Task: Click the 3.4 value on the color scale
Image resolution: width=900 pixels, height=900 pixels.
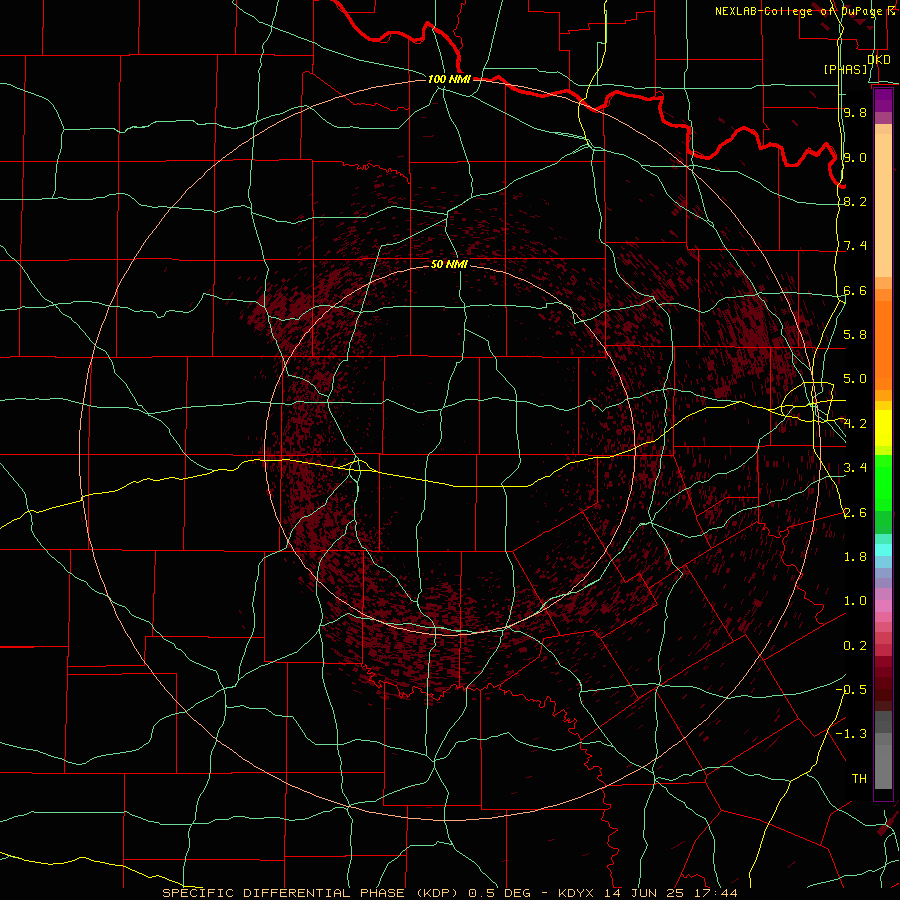Action: click(855, 468)
